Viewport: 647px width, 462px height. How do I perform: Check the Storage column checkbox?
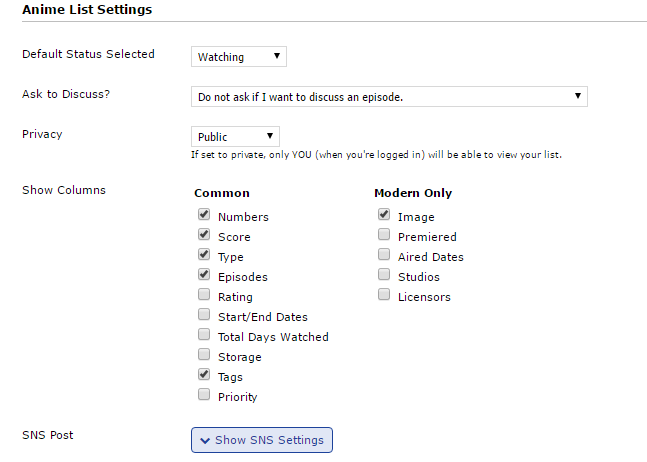pos(204,355)
